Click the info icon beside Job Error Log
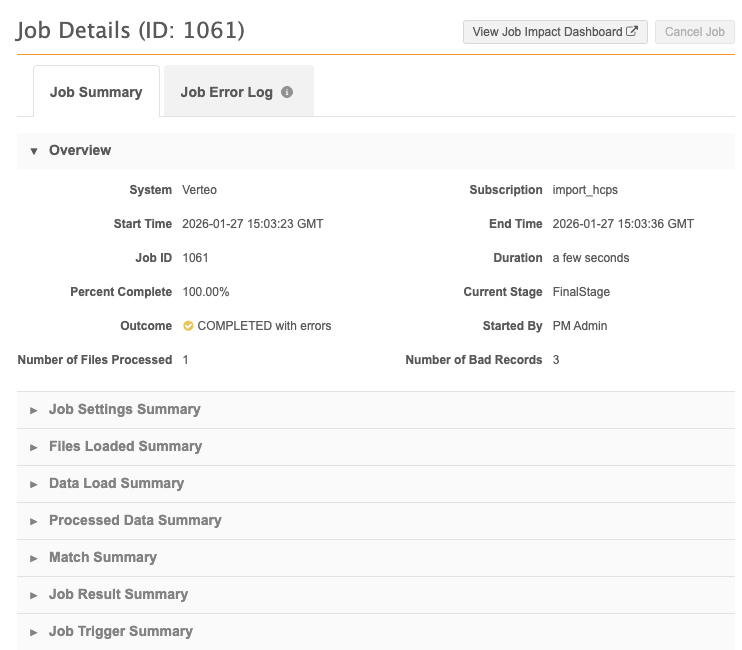Image resolution: width=742 pixels, height=650 pixels. [x=287, y=92]
